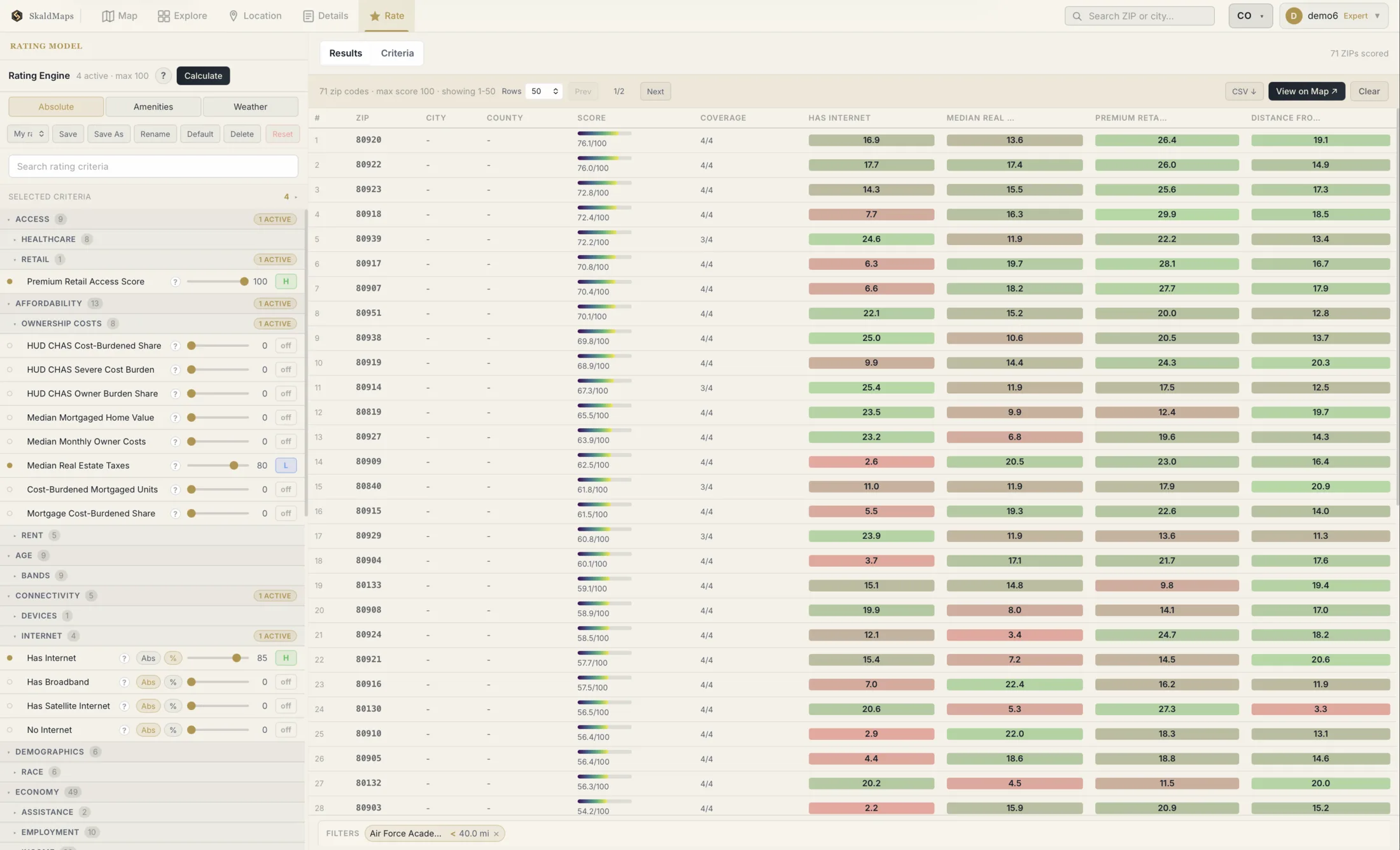Adjust Median Real Estate Taxes weight slider
1400x850 pixels.
tap(218, 466)
